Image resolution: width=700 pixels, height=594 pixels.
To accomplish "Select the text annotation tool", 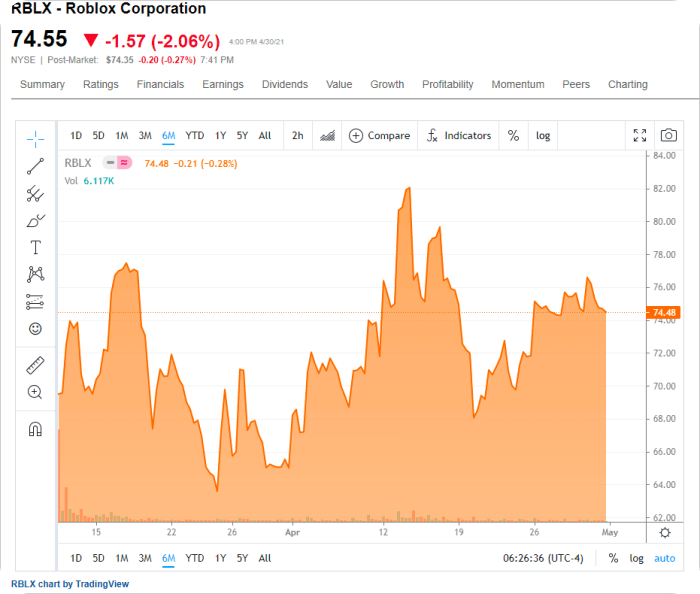I will 35,247.
